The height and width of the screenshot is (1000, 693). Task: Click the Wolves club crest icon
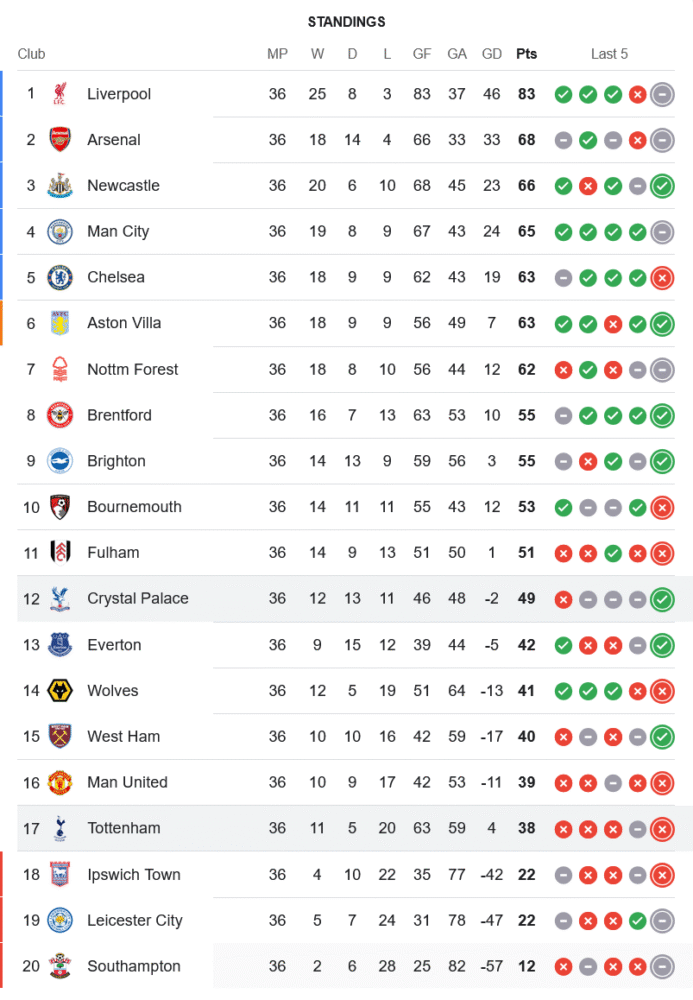(60, 691)
